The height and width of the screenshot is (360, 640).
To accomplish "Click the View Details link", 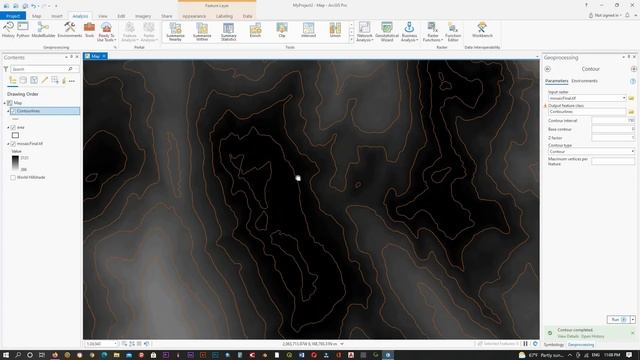I will coord(568,336).
